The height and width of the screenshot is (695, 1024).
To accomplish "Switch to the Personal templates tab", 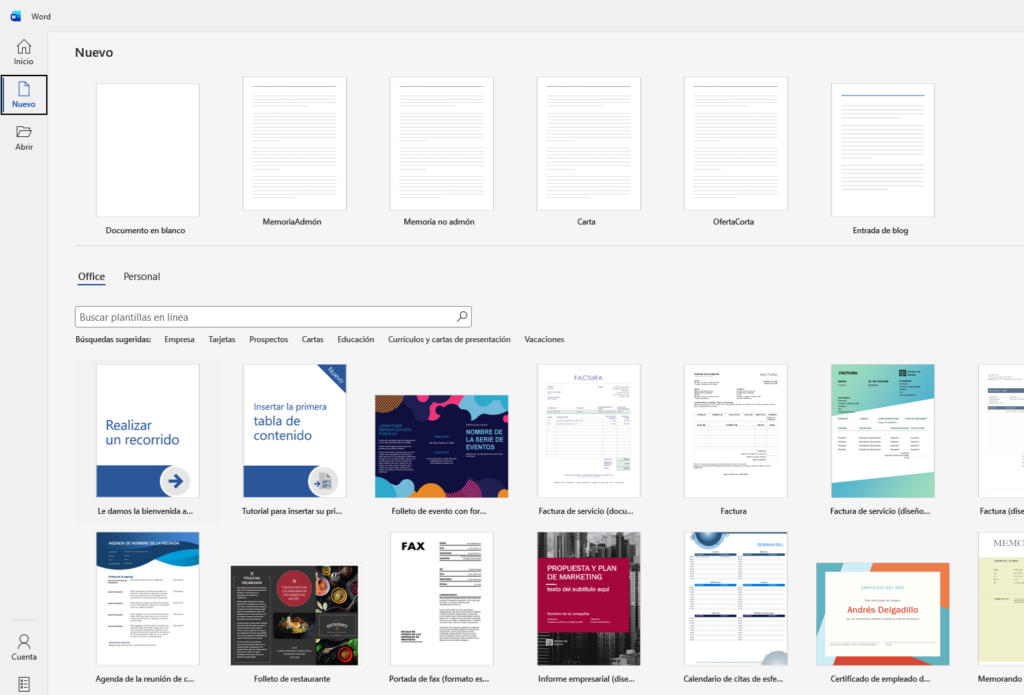I will point(142,276).
